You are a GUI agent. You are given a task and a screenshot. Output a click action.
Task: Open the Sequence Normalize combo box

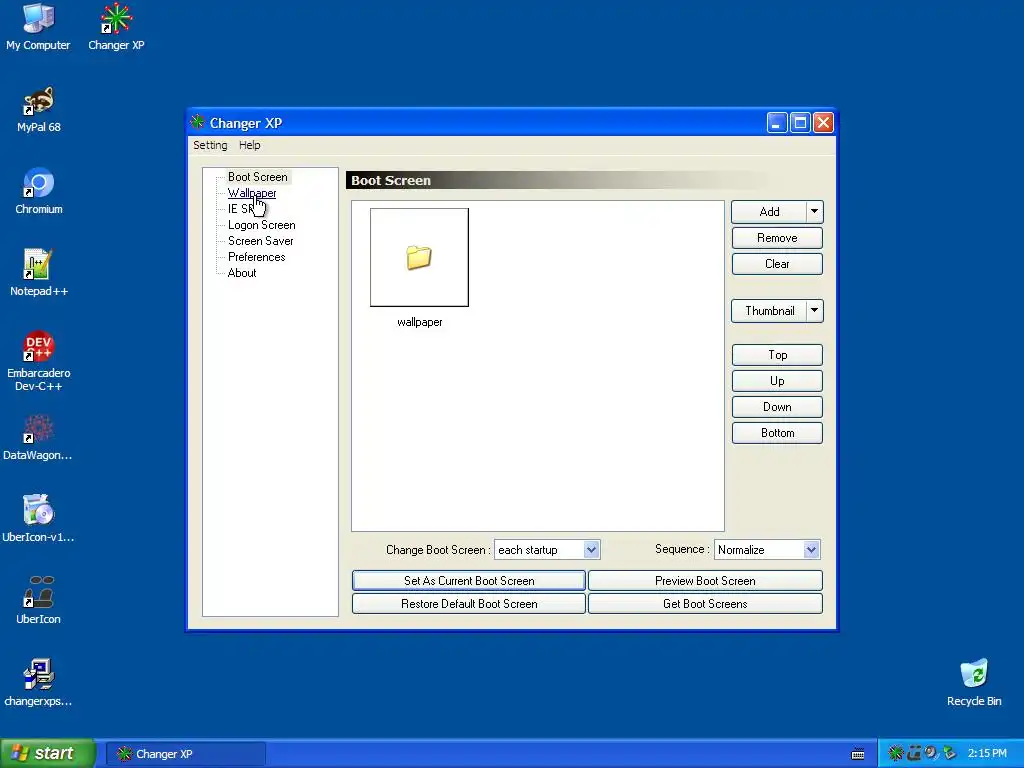tap(767, 550)
